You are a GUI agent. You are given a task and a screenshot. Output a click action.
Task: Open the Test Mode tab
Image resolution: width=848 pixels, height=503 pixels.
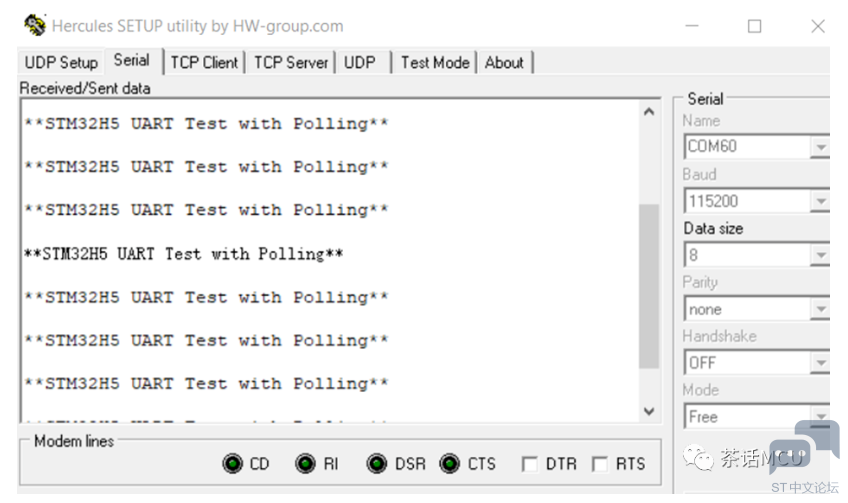[435, 63]
